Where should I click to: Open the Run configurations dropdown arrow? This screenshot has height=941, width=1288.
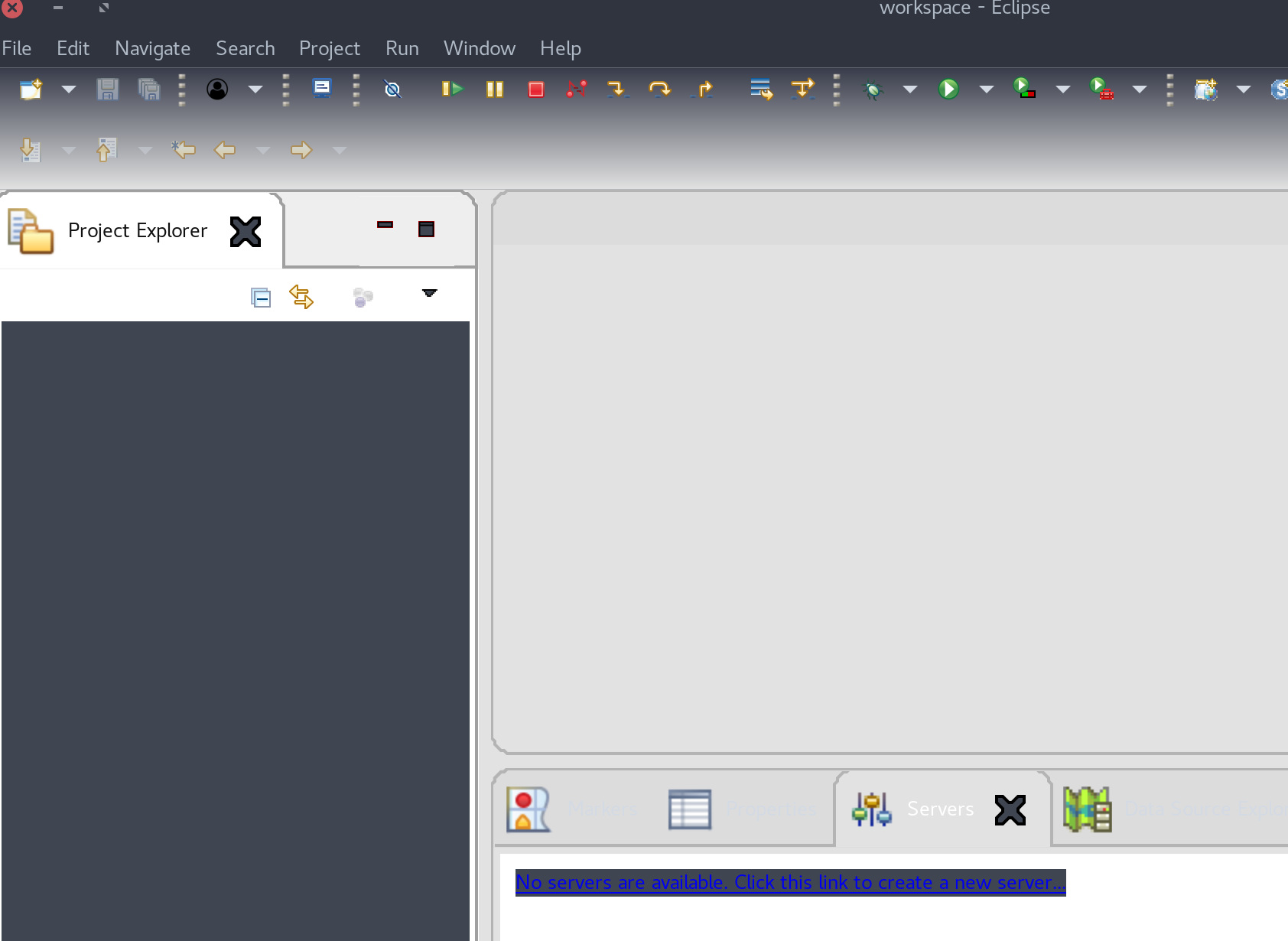pyautogui.click(x=987, y=90)
